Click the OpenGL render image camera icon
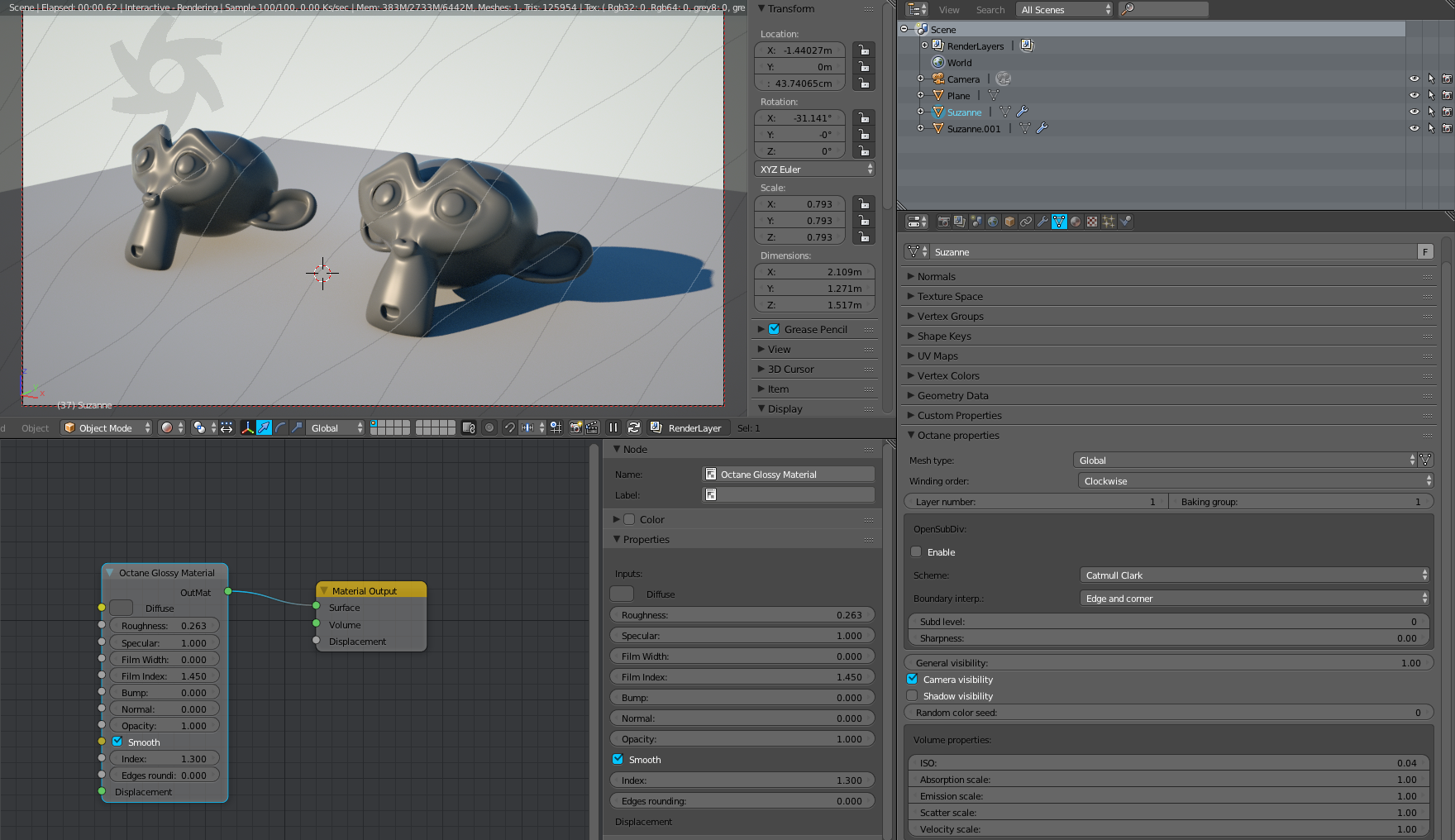The width and height of the screenshot is (1455, 840). click(x=576, y=427)
